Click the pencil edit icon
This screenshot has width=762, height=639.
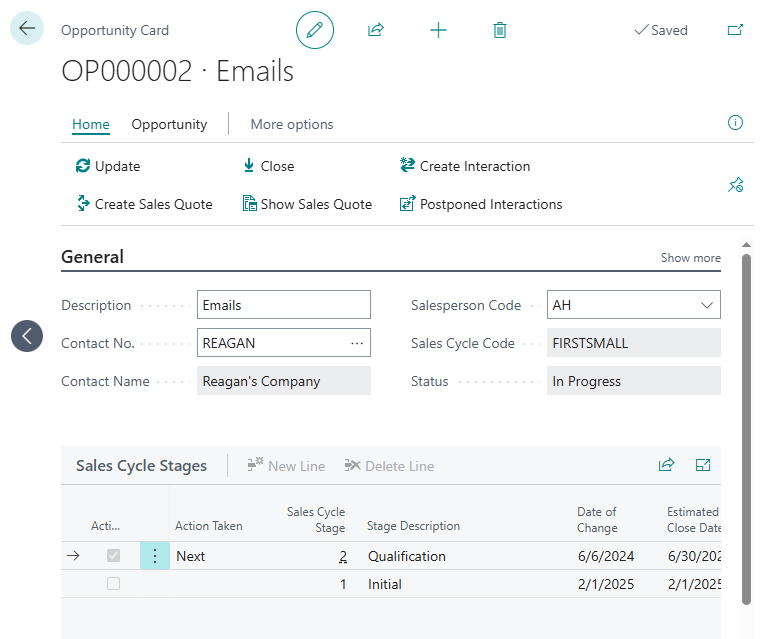[x=314, y=30]
